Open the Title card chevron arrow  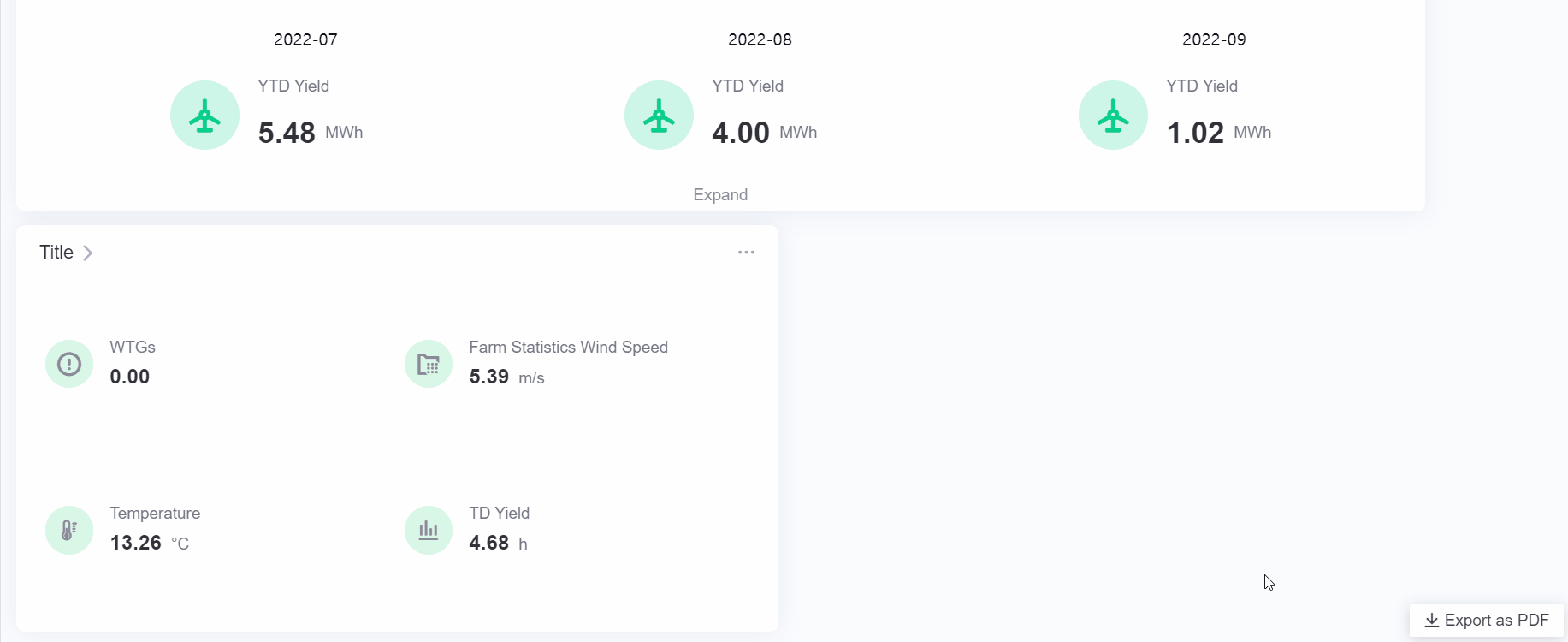[87, 253]
